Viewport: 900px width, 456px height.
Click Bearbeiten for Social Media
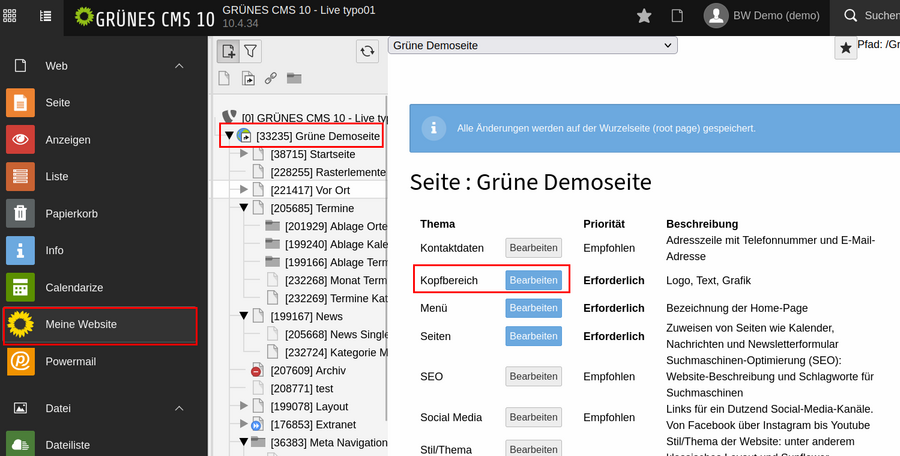point(533,417)
